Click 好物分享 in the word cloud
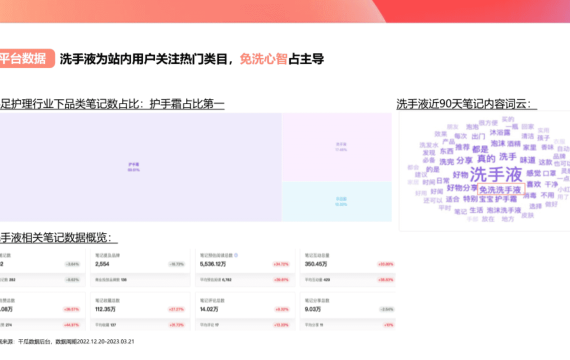This screenshot has height=360, width=570. click(462, 188)
